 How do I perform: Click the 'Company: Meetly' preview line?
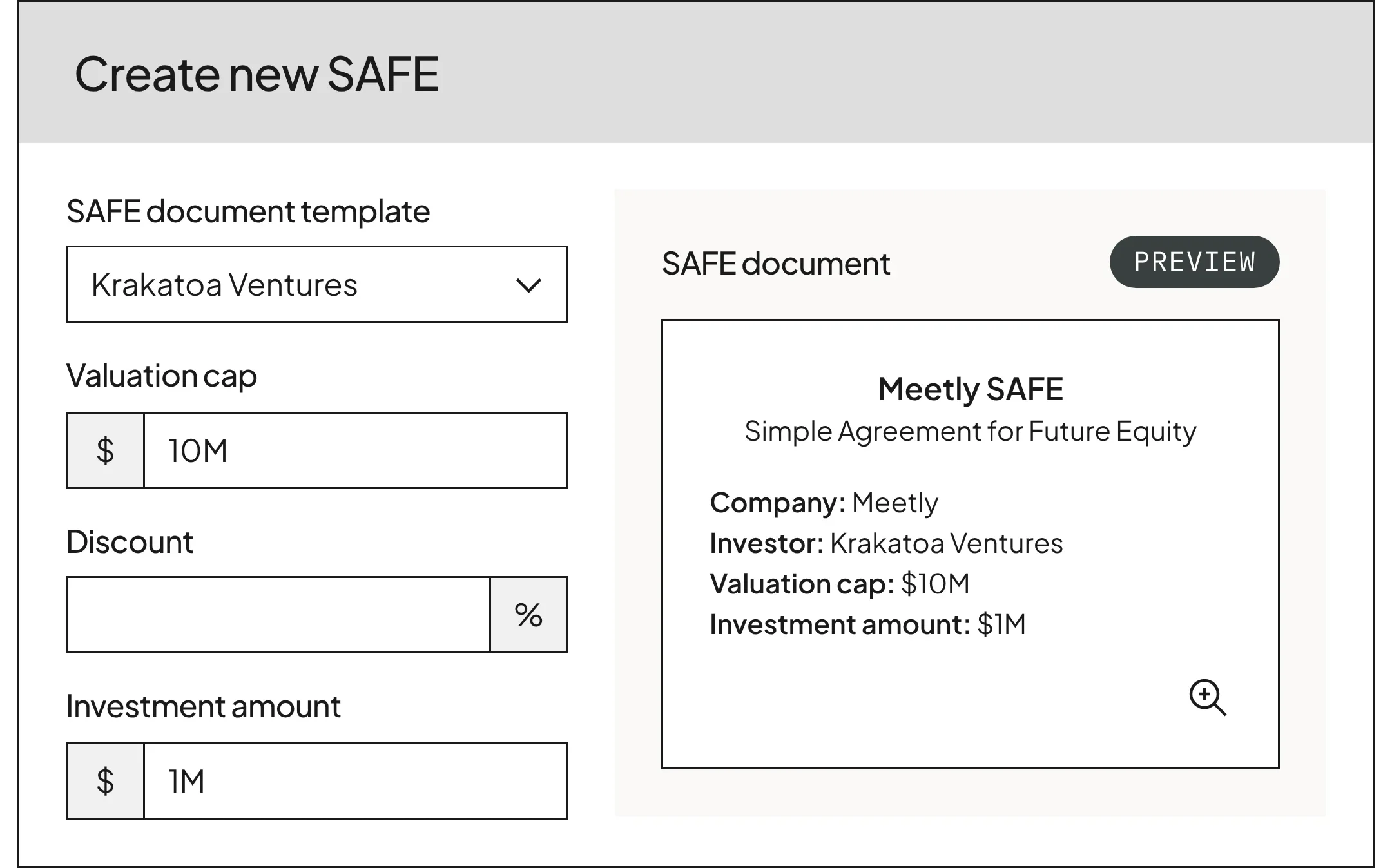tap(824, 503)
